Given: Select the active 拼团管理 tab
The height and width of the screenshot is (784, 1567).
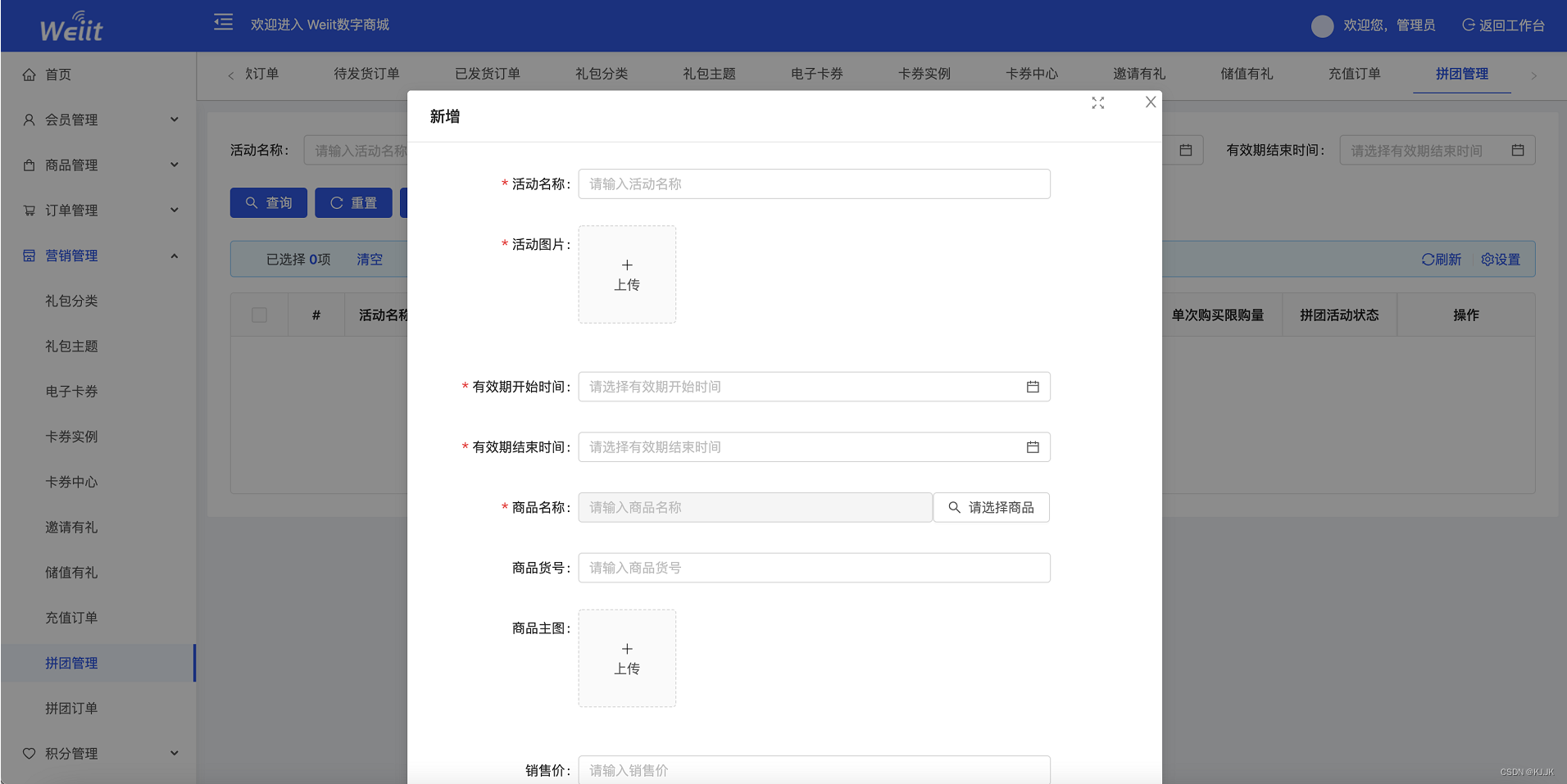Looking at the screenshot, I should coord(1462,74).
